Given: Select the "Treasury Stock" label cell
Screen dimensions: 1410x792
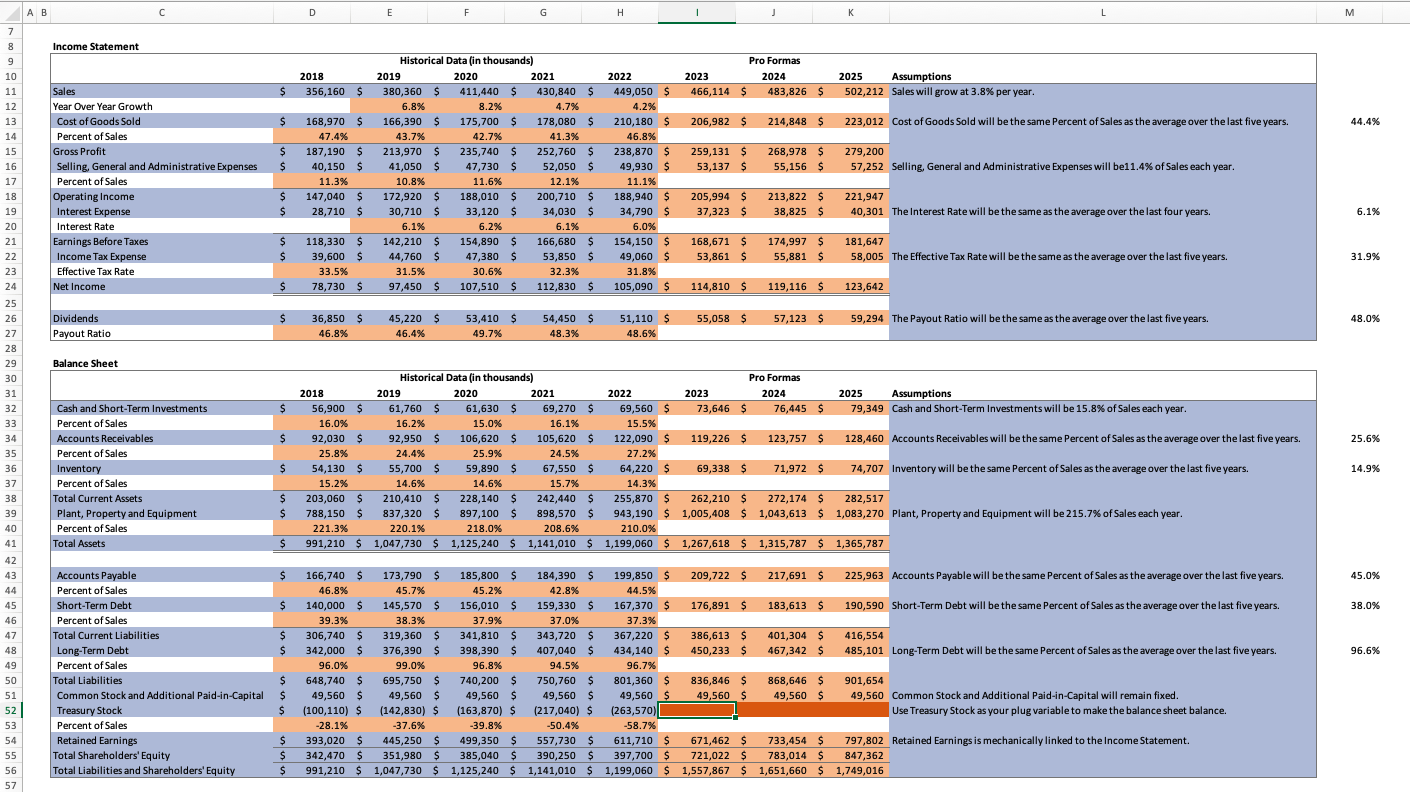Looking at the screenshot, I should 91,710.
